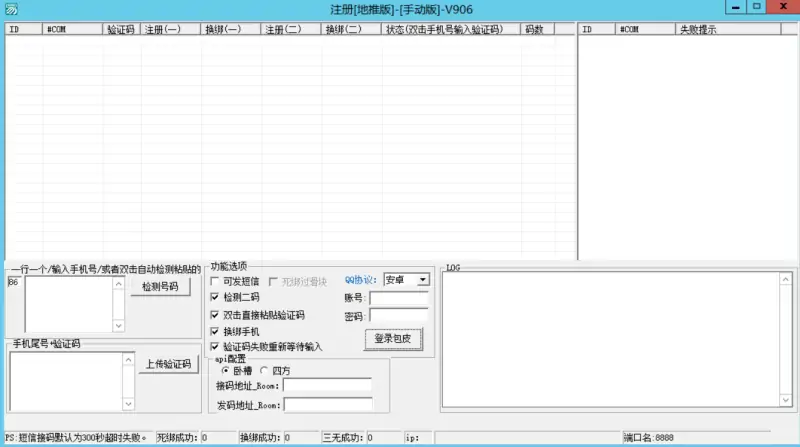800x447 pixels.
Task: Select the 四方 radio button
Action: tap(264, 370)
